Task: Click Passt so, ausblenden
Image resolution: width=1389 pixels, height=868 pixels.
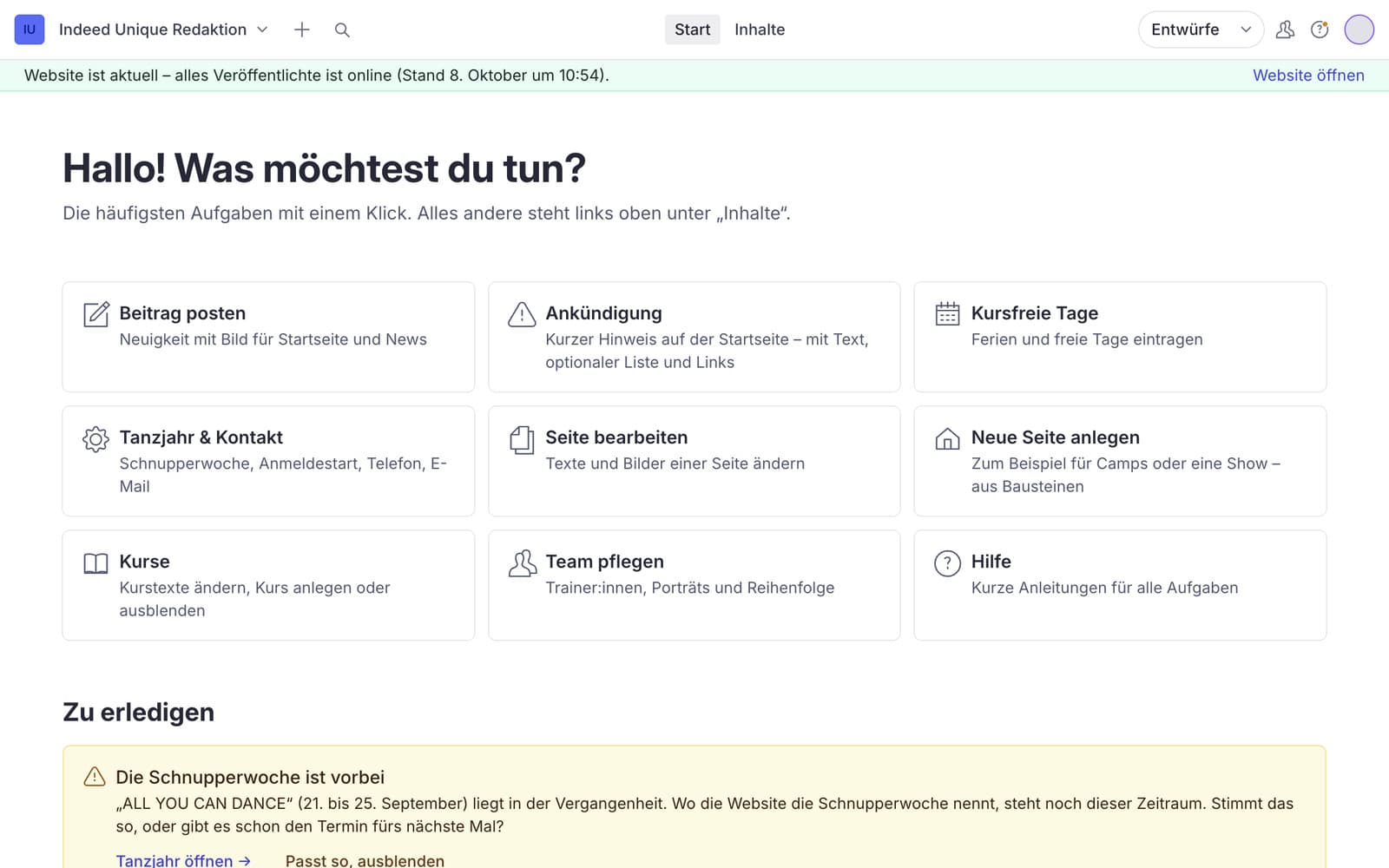Action: click(365, 860)
